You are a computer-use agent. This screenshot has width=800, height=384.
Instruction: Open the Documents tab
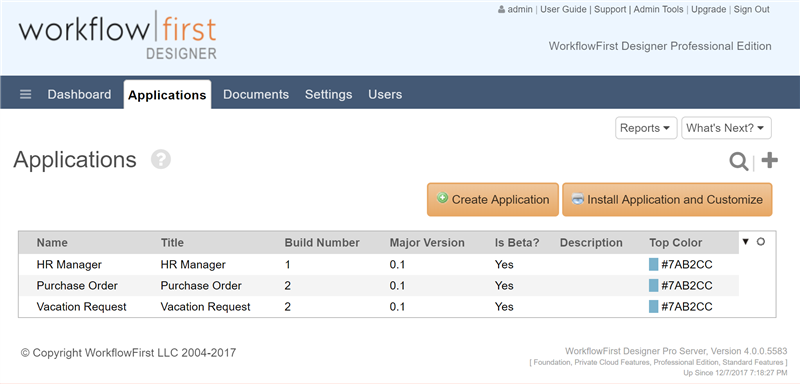(x=256, y=94)
